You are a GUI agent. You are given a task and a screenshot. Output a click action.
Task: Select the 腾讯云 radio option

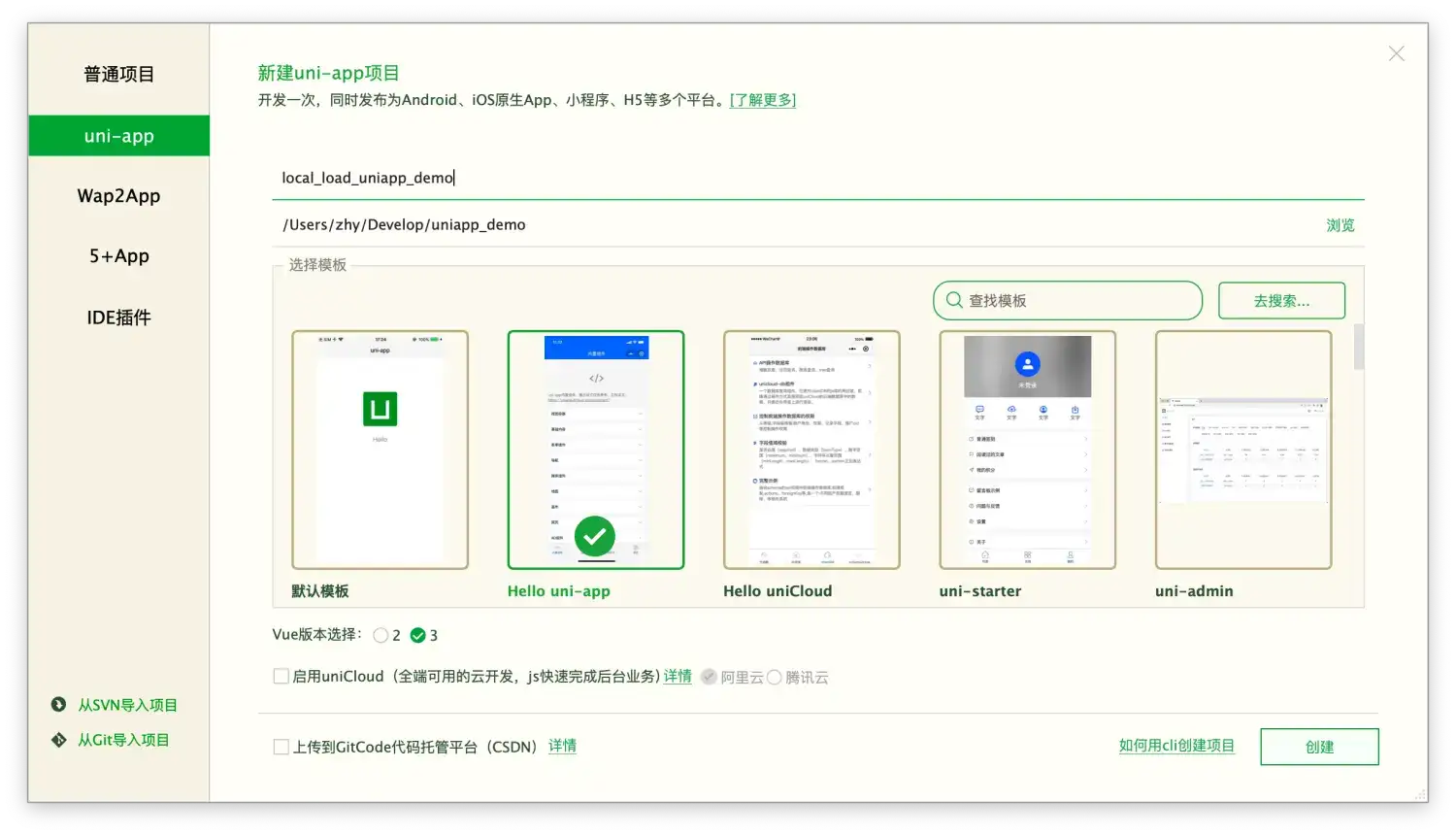click(x=775, y=677)
